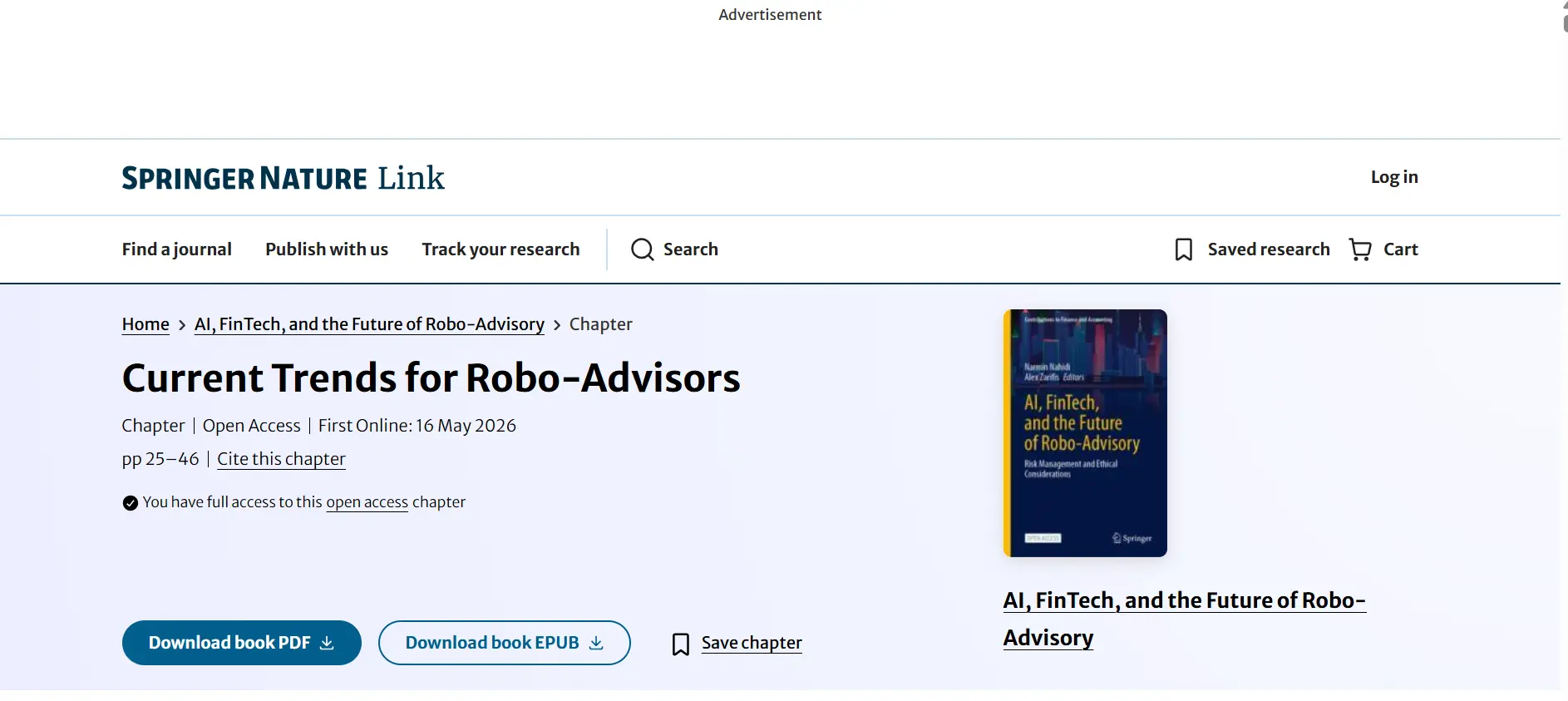Screen dimensions: 1568x701
Task: Click the Springer Nature Link logo
Action: tap(283, 178)
